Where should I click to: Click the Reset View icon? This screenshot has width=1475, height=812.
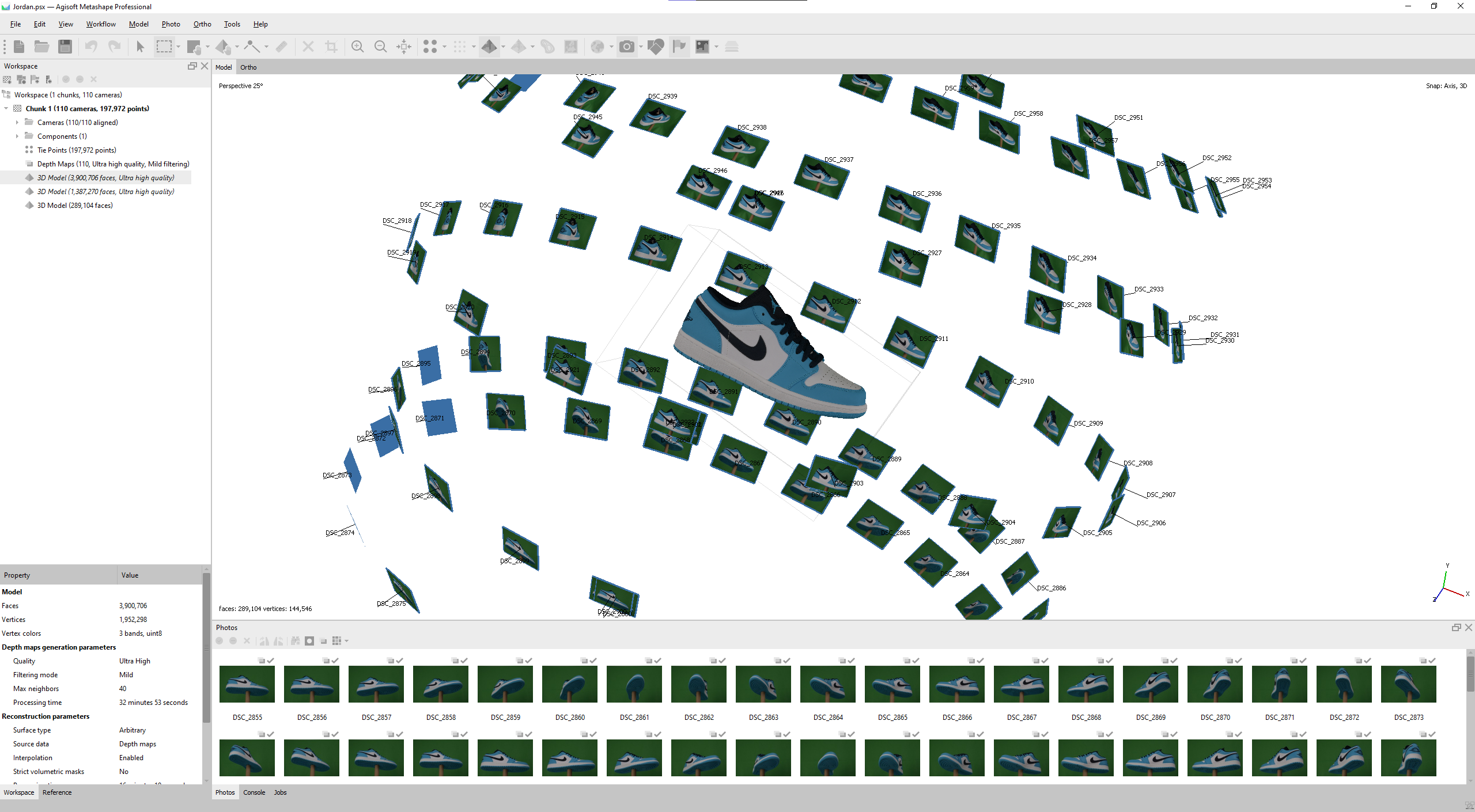click(404, 47)
